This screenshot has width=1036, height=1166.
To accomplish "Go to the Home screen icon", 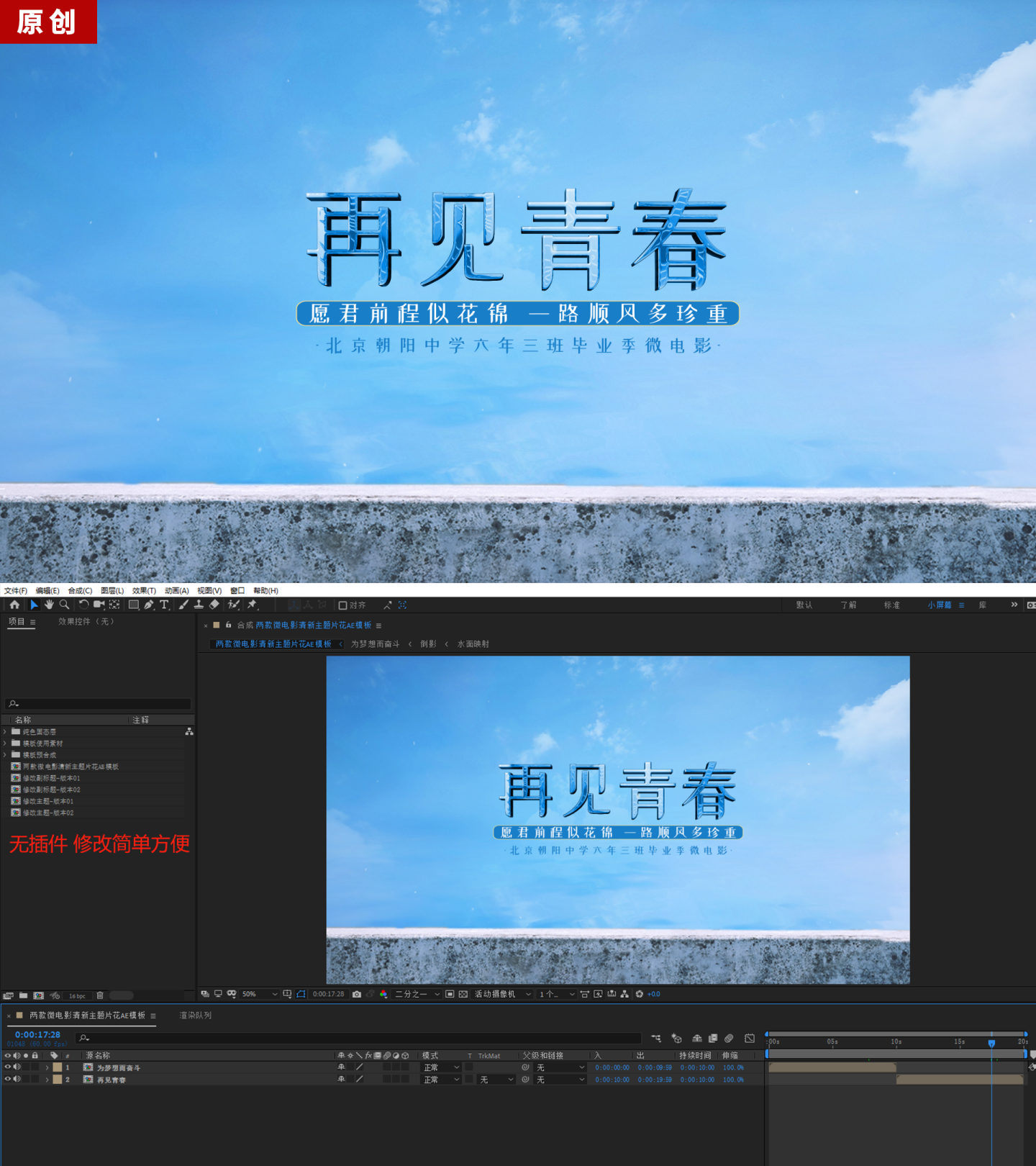I will click(x=14, y=605).
